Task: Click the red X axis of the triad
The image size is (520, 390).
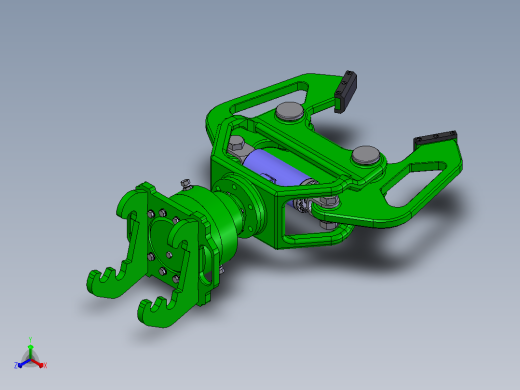Action: (x=38, y=363)
